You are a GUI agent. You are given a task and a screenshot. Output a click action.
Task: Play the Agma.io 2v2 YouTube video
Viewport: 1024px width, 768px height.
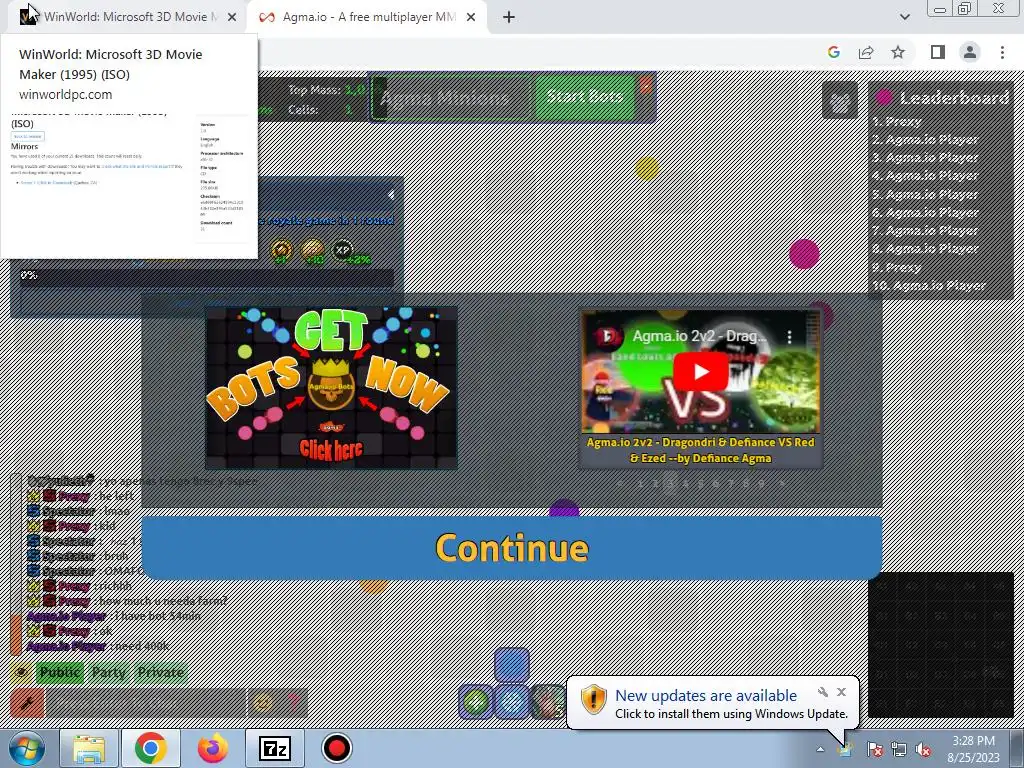point(701,371)
